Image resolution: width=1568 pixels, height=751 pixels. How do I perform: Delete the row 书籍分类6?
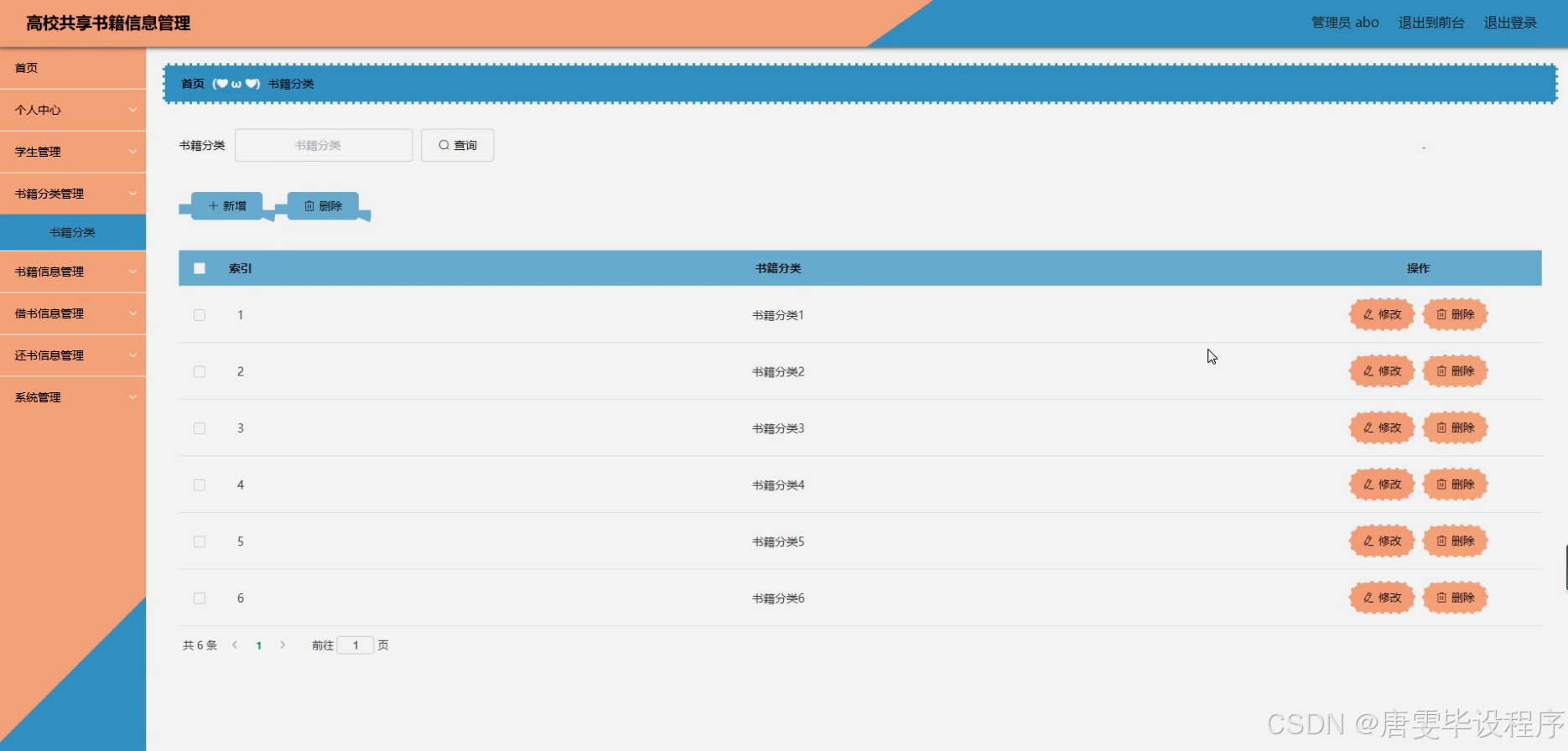pyautogui.click(x=1456, y=598)
